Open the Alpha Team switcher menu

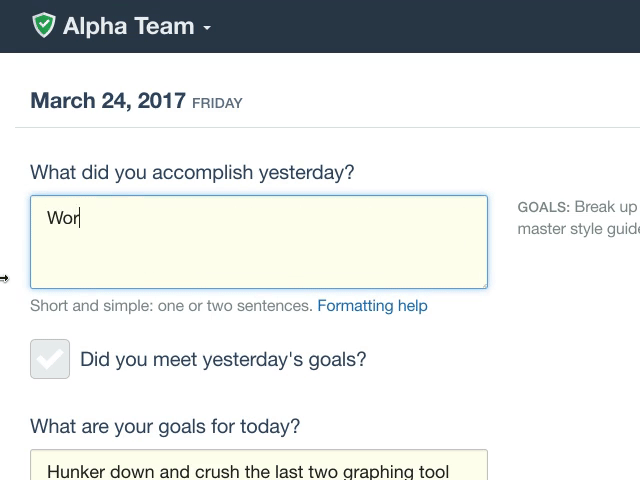coord(128,26)
